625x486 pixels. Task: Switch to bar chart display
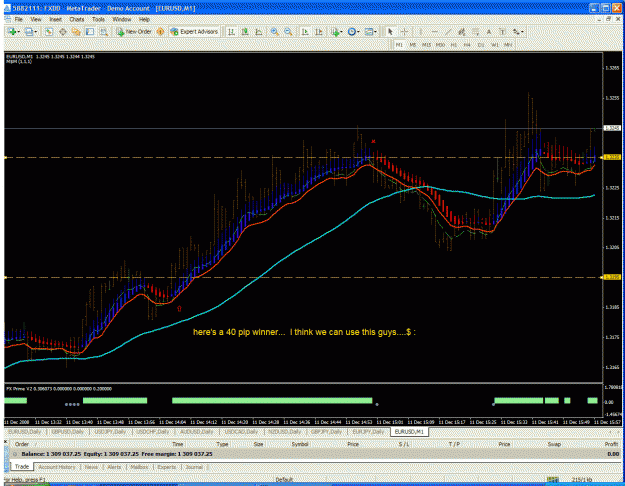point(231,32)
